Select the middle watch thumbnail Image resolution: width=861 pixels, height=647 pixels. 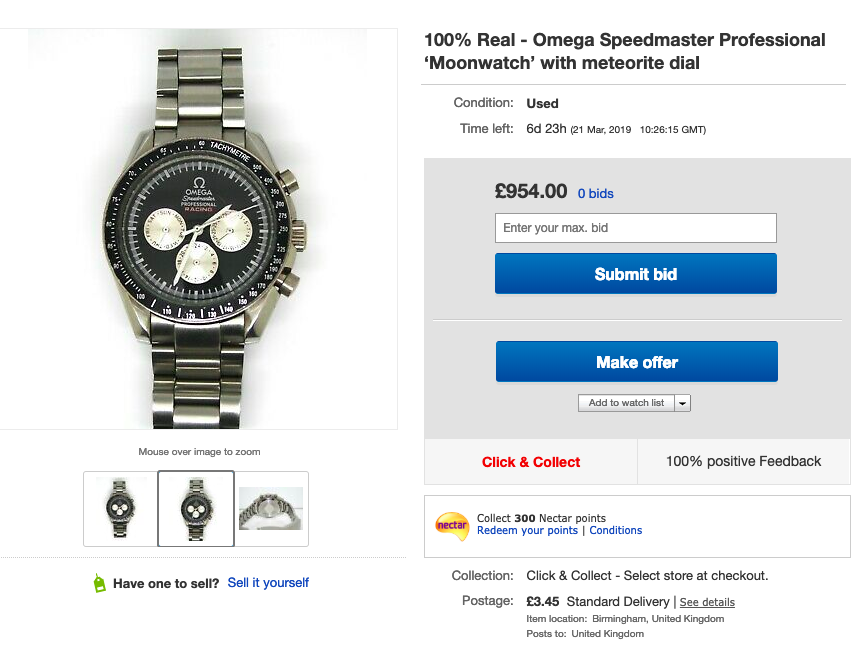click(196, 509)
